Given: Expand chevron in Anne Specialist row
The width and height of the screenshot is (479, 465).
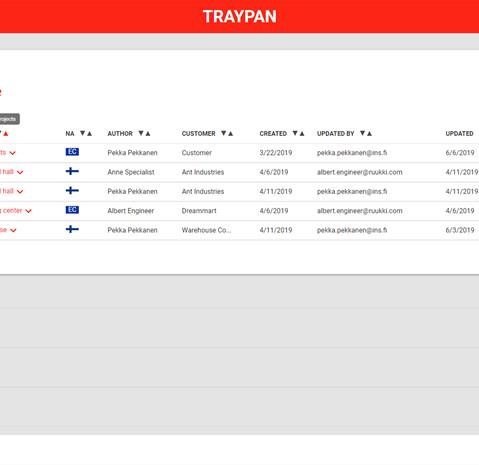Looking at the screenshot, I should click(x=20, y=172).
